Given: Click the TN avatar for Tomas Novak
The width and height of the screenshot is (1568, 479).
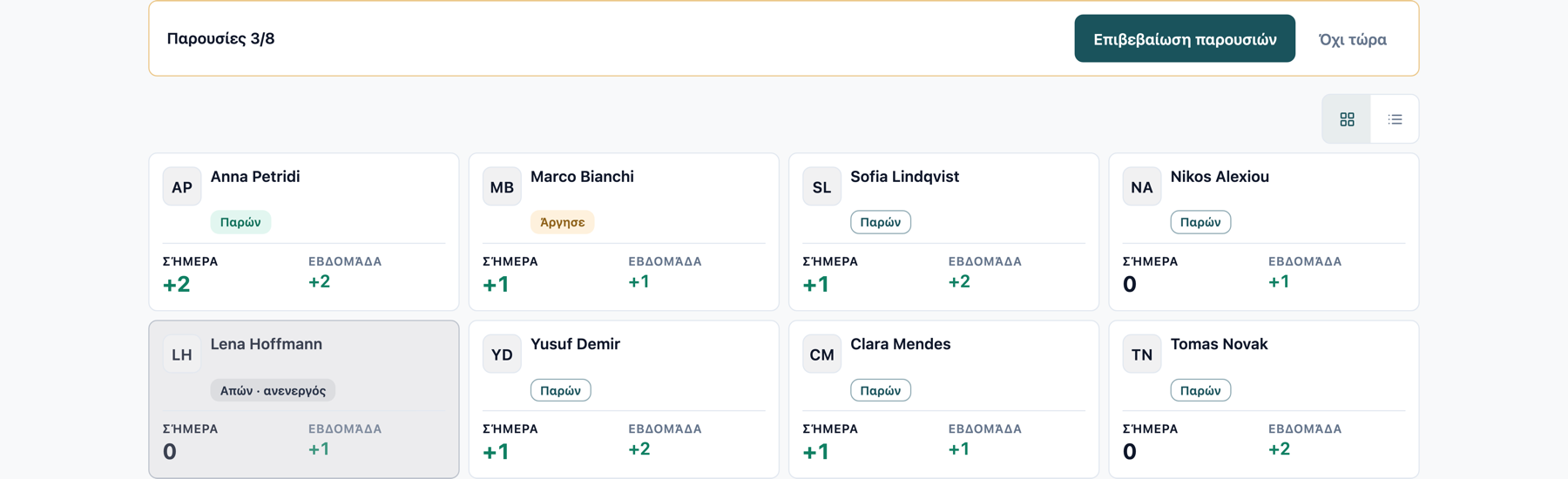Looking at the screenshot, I should point(1142,354).
